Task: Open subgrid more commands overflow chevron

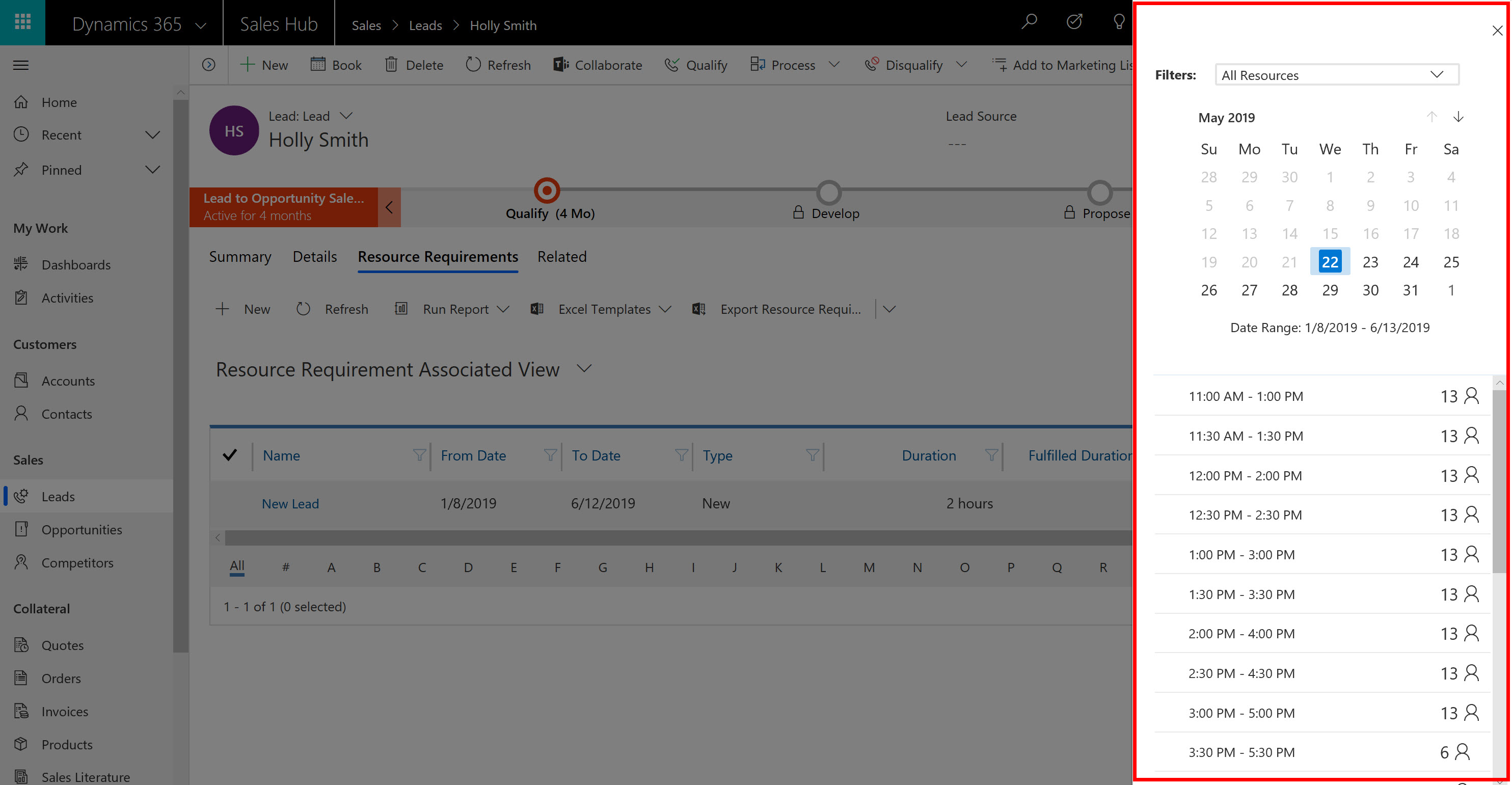Action: (888, 309)
